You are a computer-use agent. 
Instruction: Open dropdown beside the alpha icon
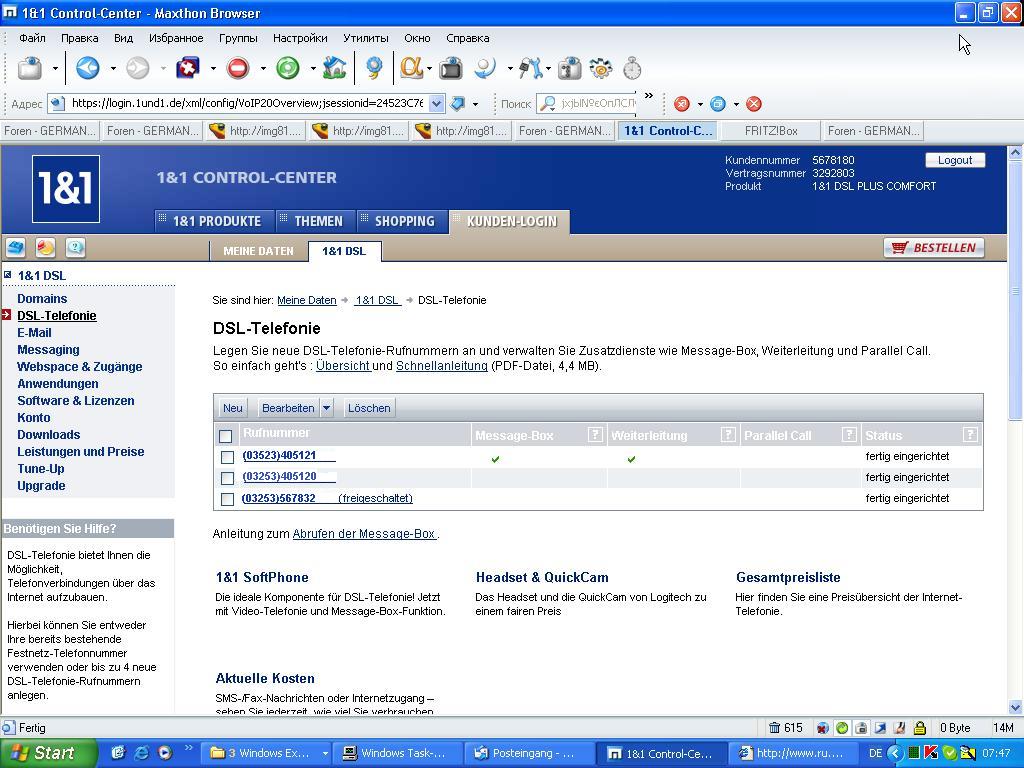point(429,68)
